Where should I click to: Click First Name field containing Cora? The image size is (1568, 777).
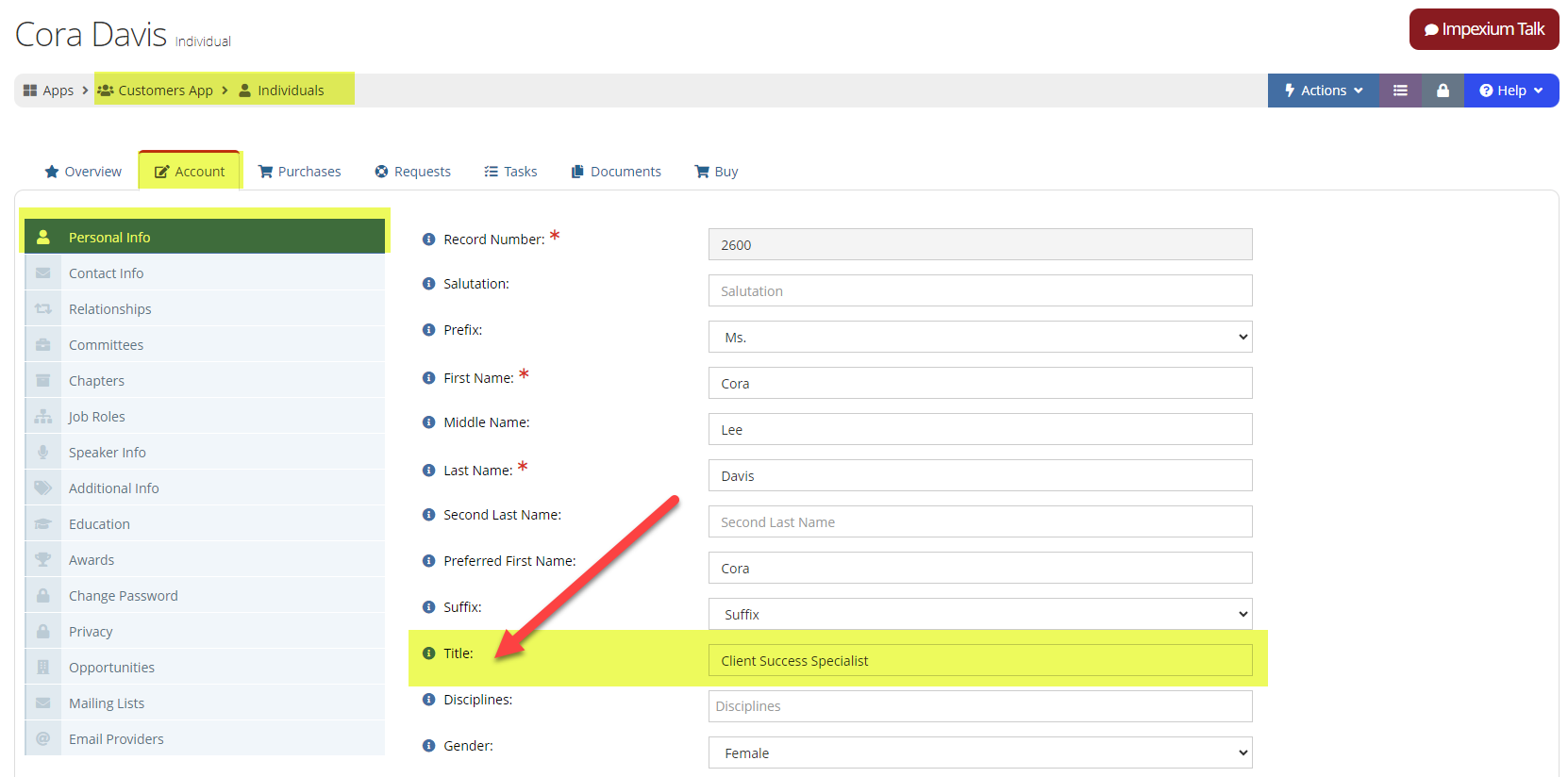(980, 383)
